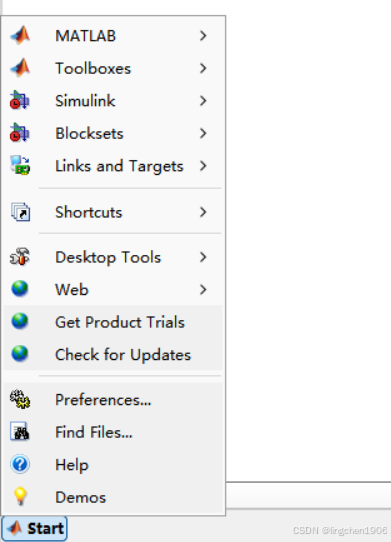Open the MATLAB menu entry

113,36
